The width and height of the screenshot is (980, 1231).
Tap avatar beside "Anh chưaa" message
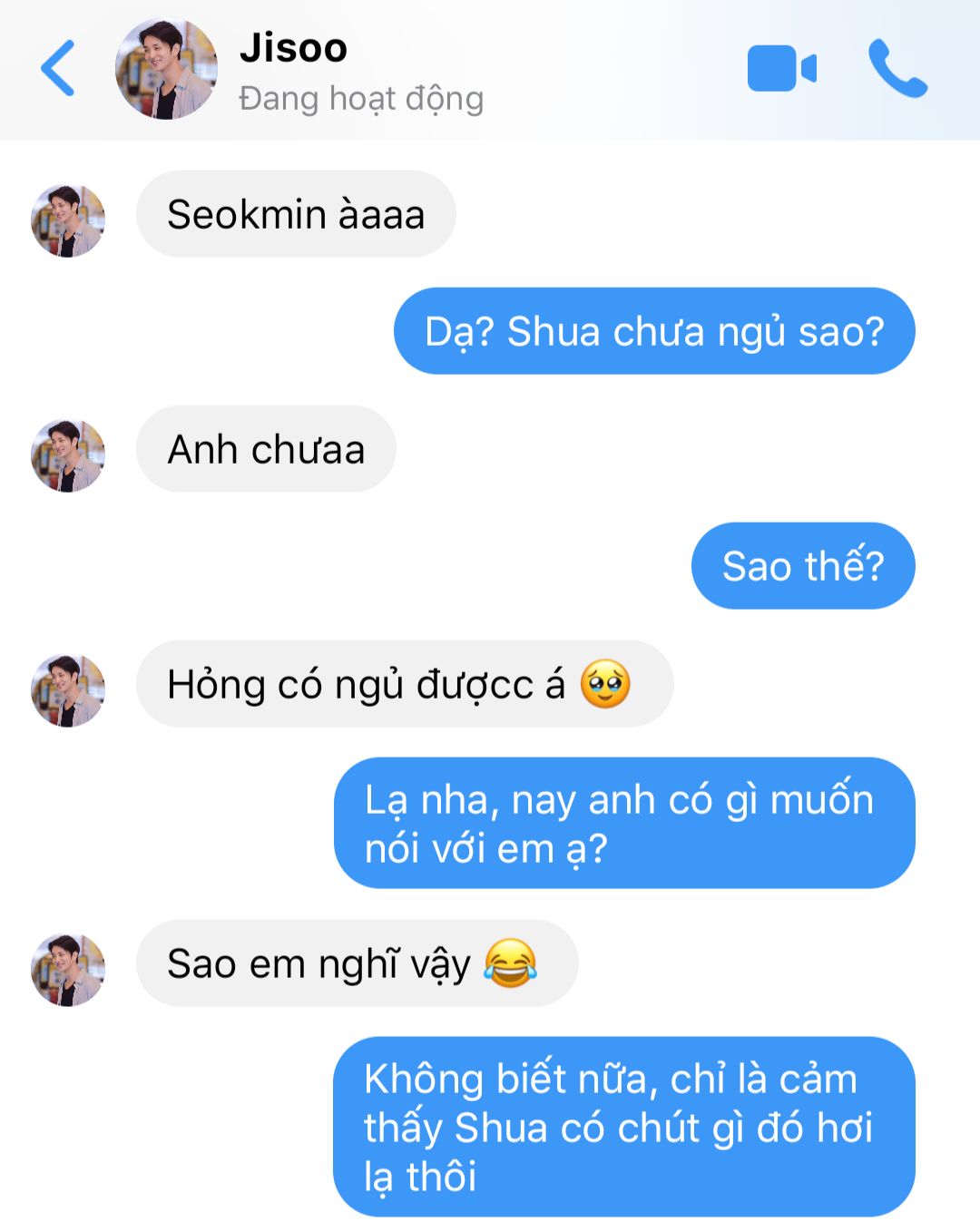pyautogui.click(x=68, y=455)
